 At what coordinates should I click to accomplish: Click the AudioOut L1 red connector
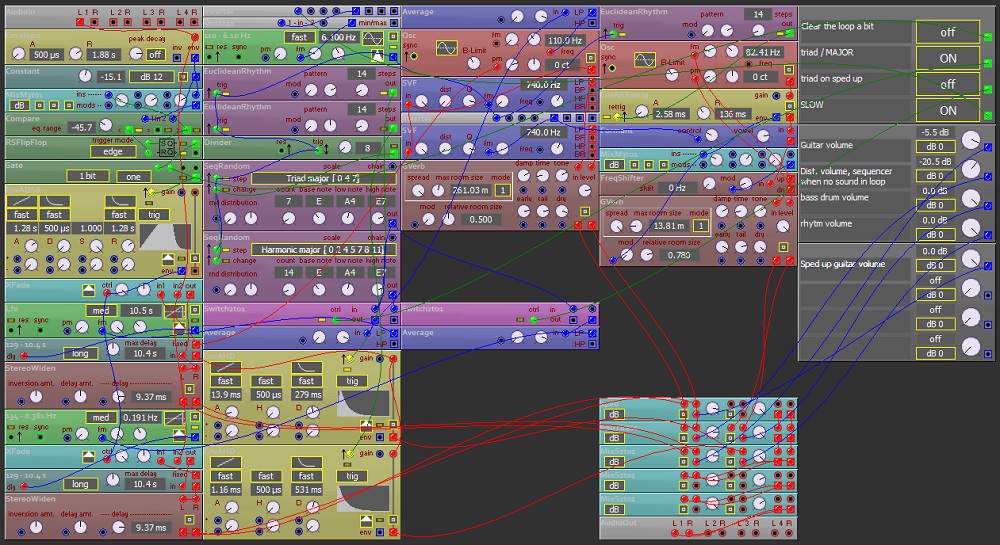click(x=676, y=533)
